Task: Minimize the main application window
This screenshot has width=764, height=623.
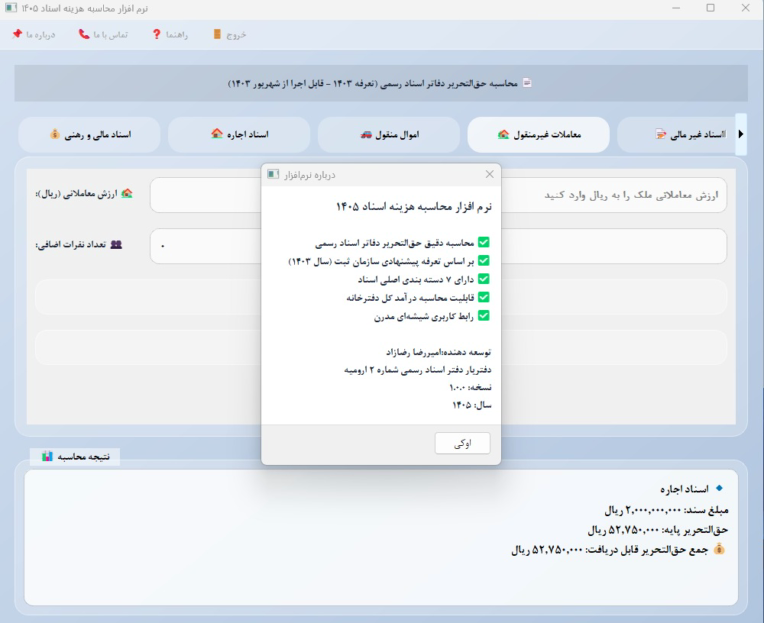Action: click(676, 8)
